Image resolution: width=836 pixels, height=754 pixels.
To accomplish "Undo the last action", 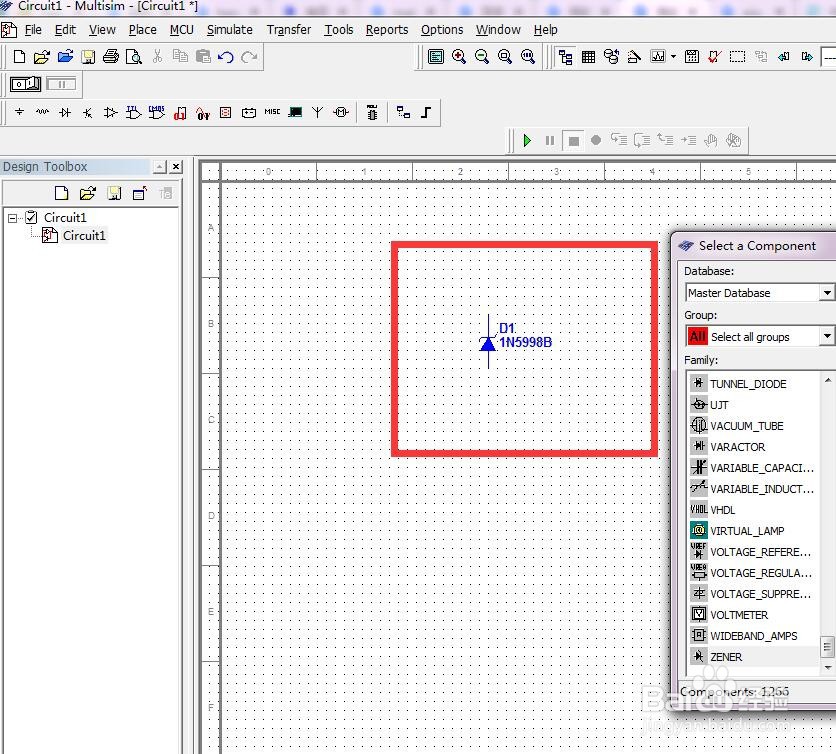I will coord(226,57).
